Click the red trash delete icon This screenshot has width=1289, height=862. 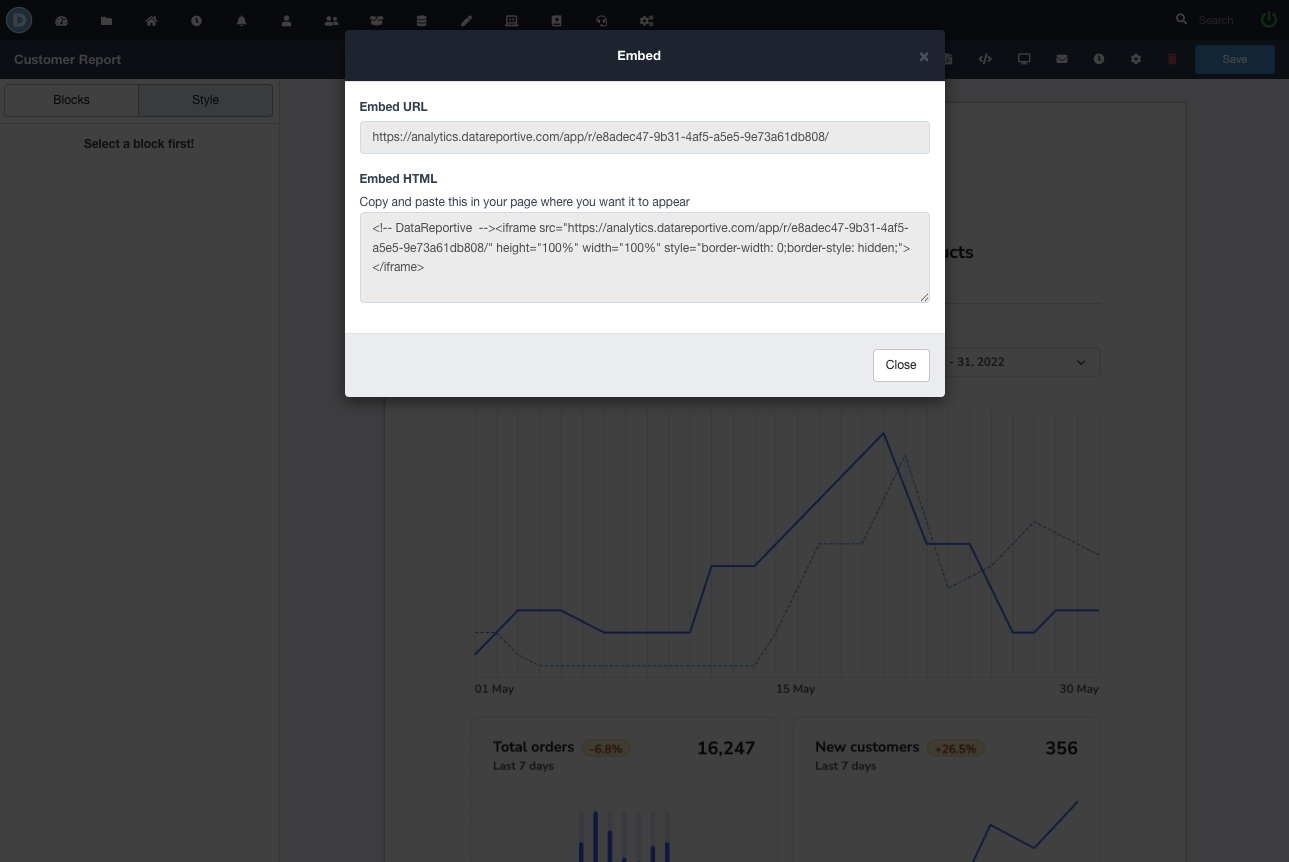(1172, 59)
